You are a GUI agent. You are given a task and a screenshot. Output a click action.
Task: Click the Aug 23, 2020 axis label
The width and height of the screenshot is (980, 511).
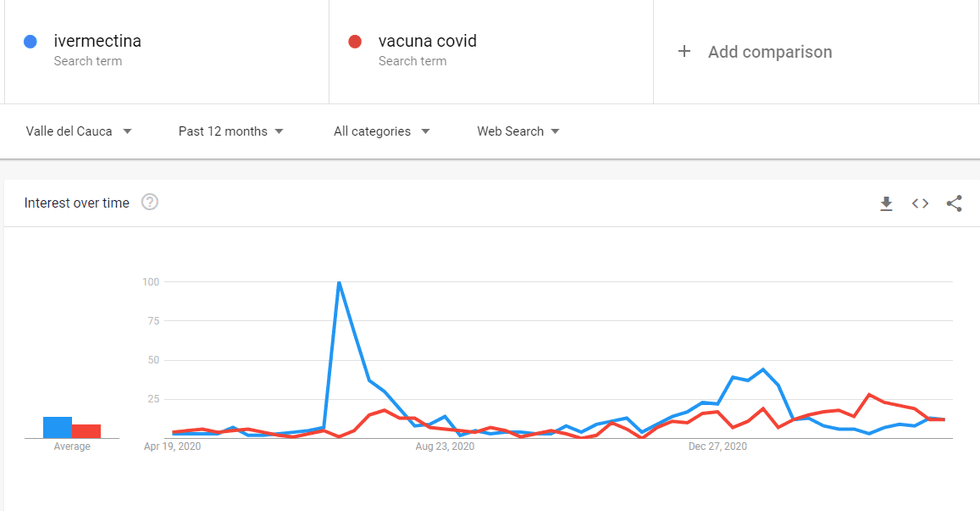(x=445, y=447)
